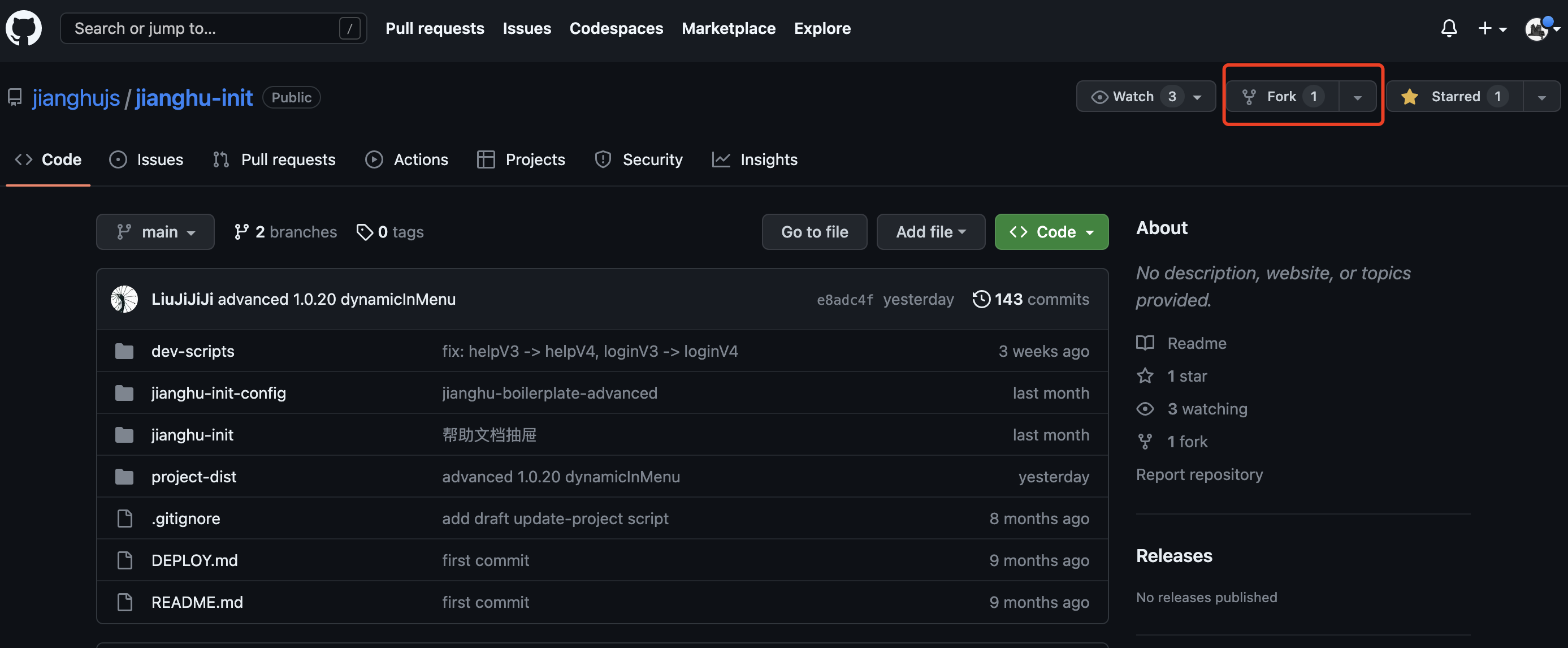This screenshot has height=648, width=1568.
Task: Click the Readme book icon in About
Action: pyautogui.click(x=1145, y=343)
